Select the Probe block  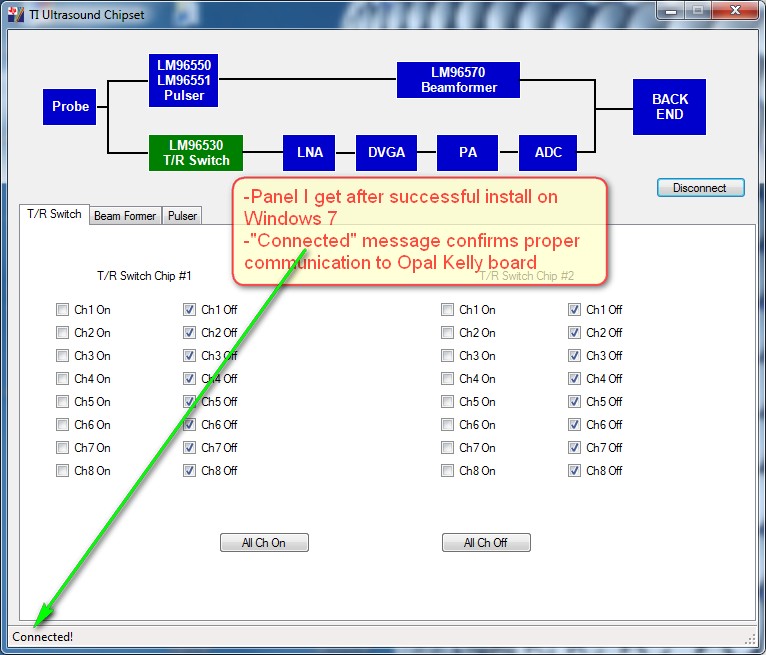pos(69,106)
